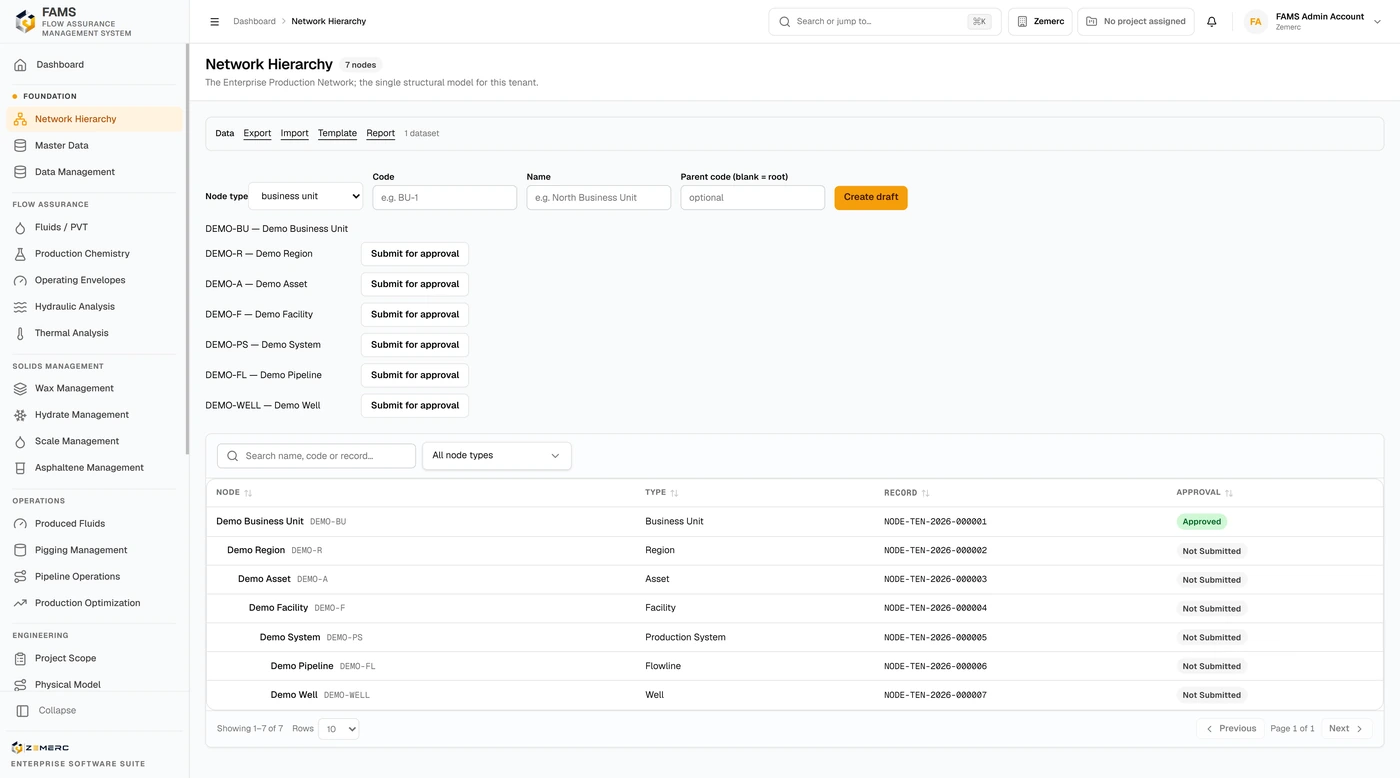Switch to the Import tab
The image size is (1400, 778).
294,133
